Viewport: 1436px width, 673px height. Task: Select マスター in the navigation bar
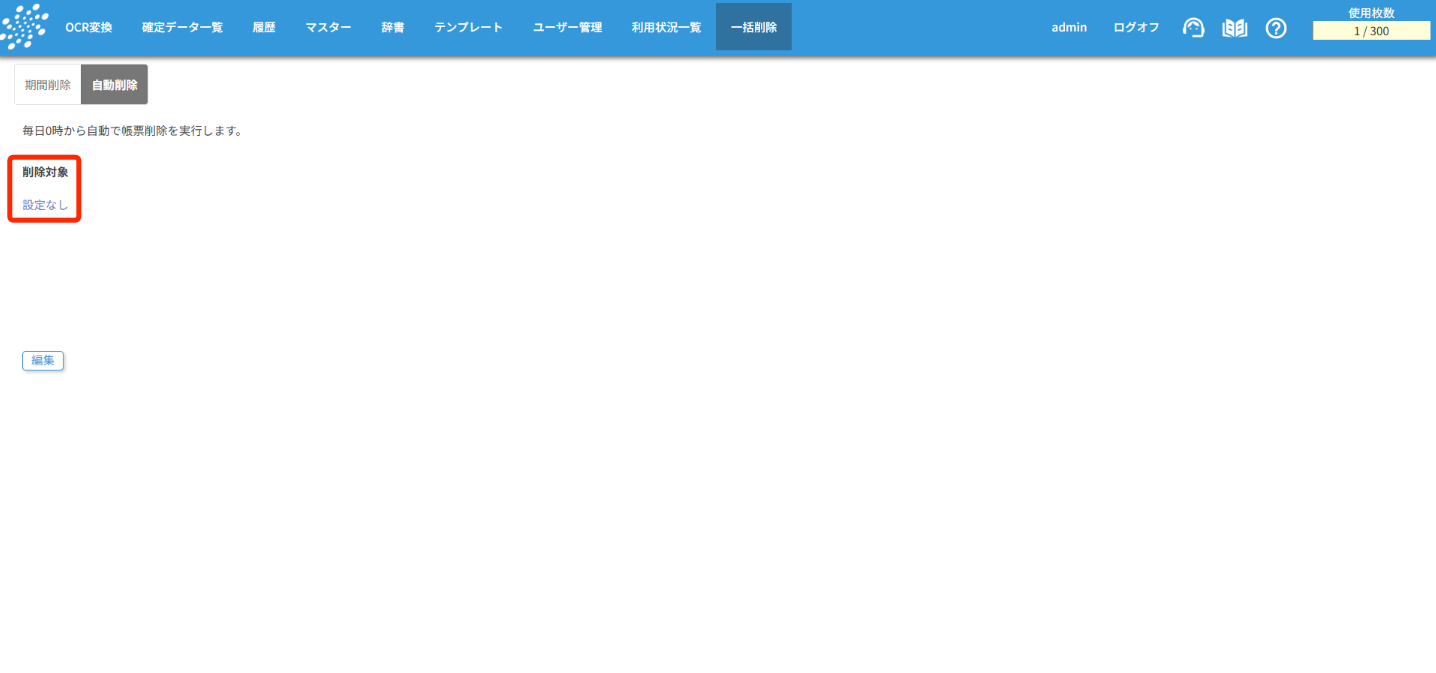pos(328,27)
